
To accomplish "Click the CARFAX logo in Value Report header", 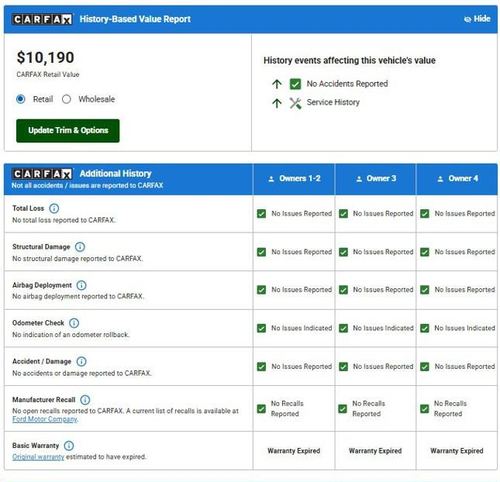I will (42, 19).
